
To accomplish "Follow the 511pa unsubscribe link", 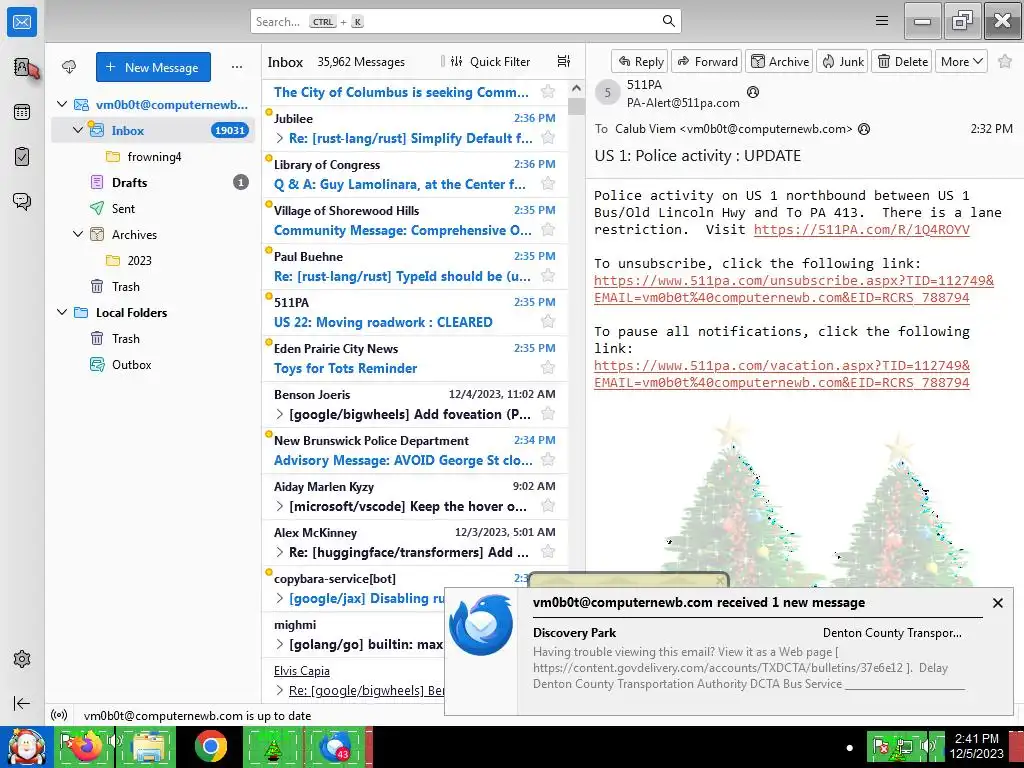I will pyautogui.click(x=793, y=289).
